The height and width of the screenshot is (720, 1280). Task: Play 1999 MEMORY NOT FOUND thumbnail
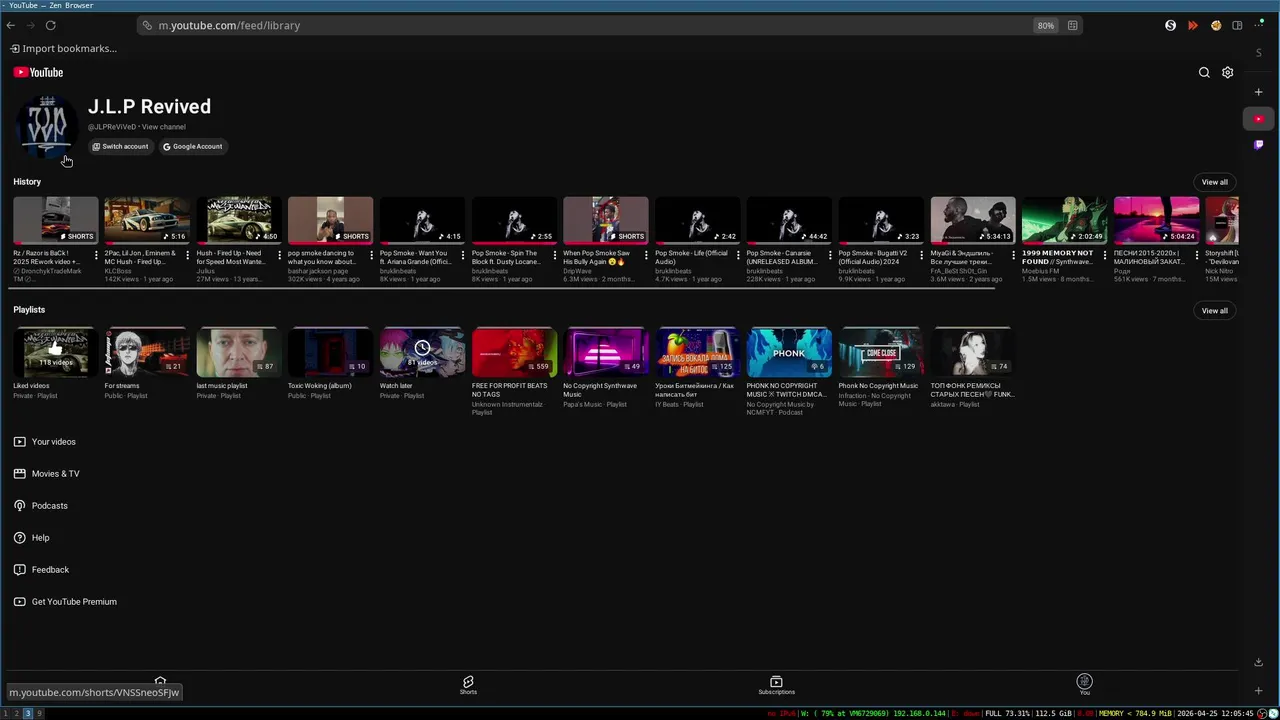point(1064,220)
